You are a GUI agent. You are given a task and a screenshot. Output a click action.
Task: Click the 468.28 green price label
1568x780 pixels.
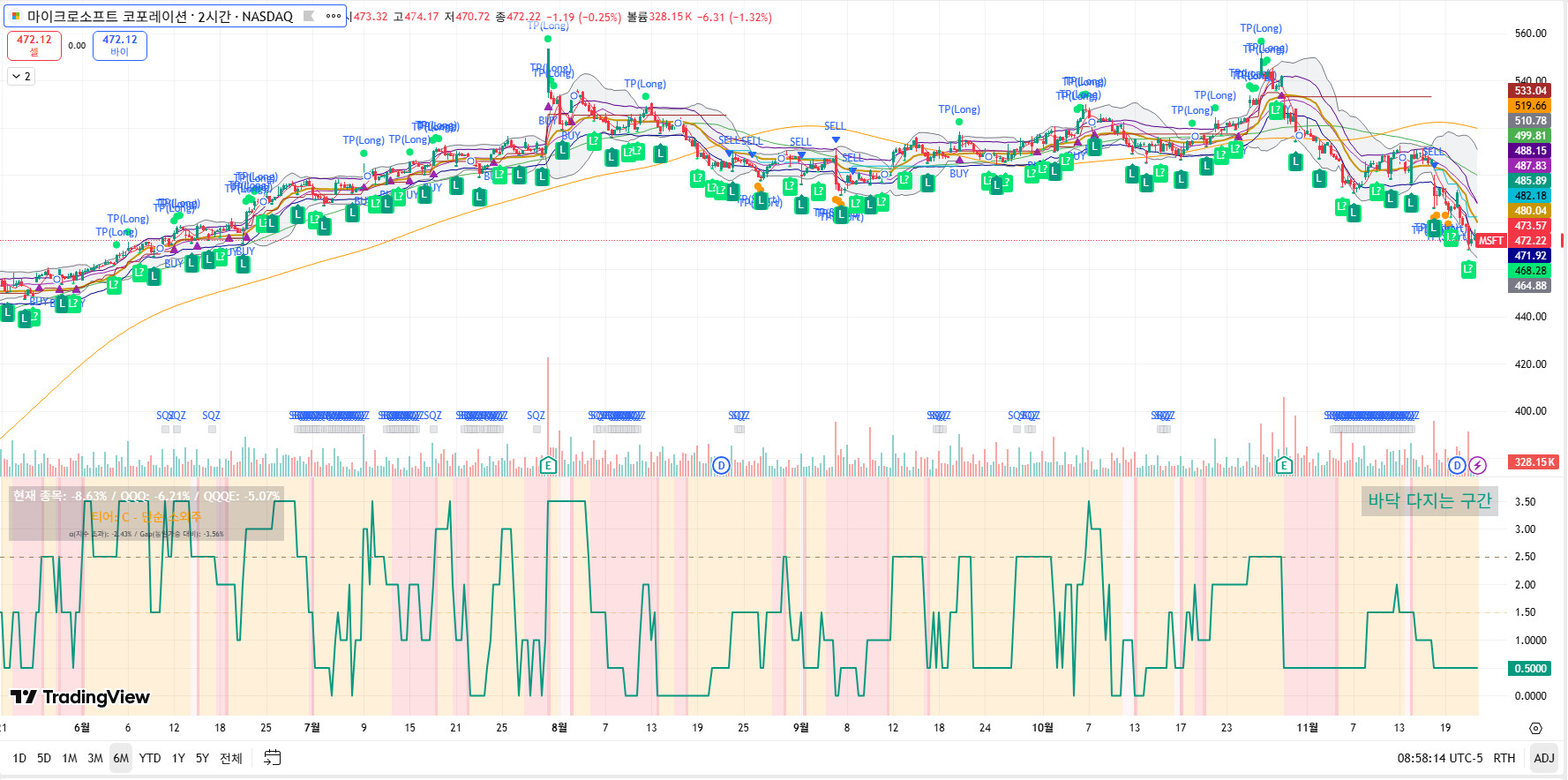[1530, 271]
